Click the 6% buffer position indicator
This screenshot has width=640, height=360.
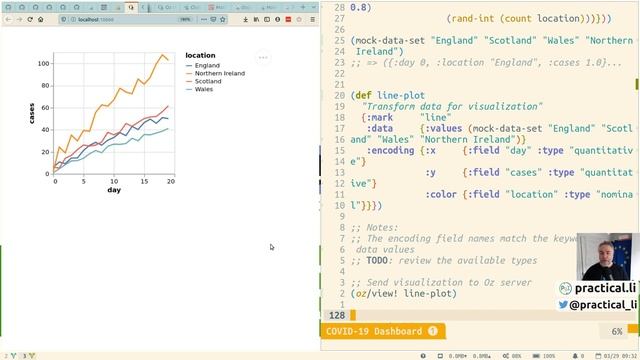(617, 331)
